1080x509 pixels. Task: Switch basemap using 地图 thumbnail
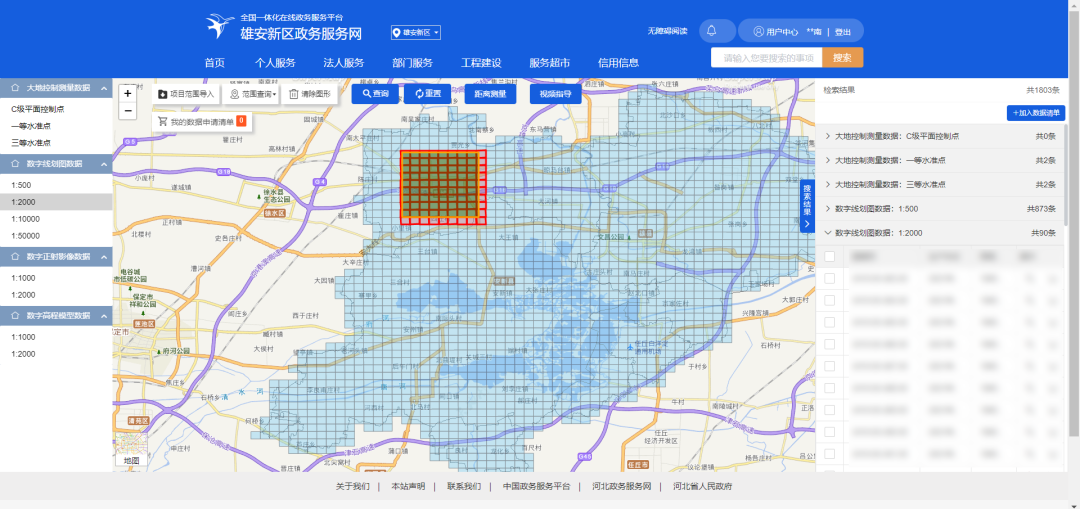[131, 450]
